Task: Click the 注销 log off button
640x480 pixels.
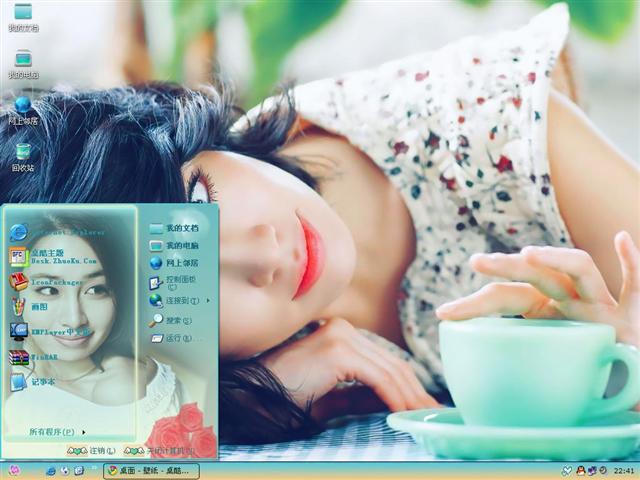Action: (x=91, y=451)
